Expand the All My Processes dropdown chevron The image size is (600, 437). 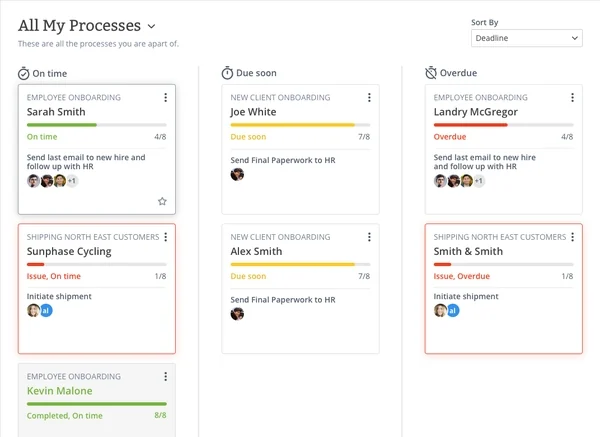[x=152, y=26]
